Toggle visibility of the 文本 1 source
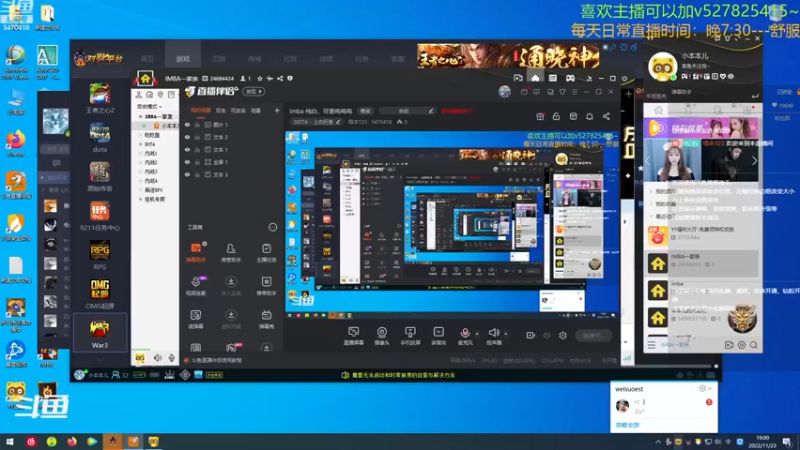800x450 pixels. 187,149
